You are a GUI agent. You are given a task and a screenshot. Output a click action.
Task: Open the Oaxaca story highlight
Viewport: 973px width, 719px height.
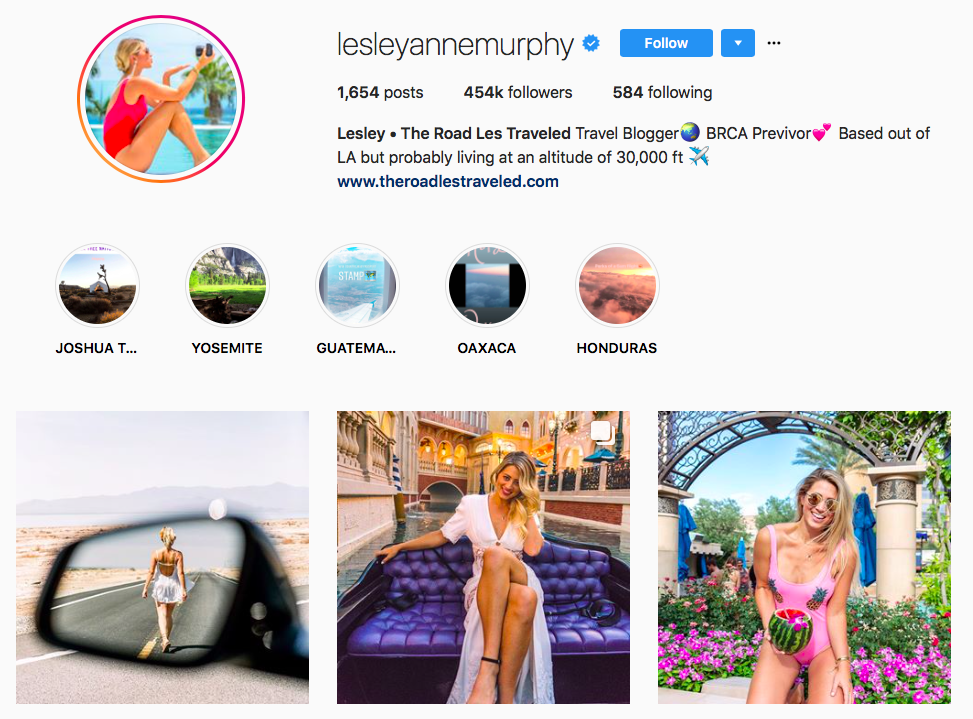487,285
